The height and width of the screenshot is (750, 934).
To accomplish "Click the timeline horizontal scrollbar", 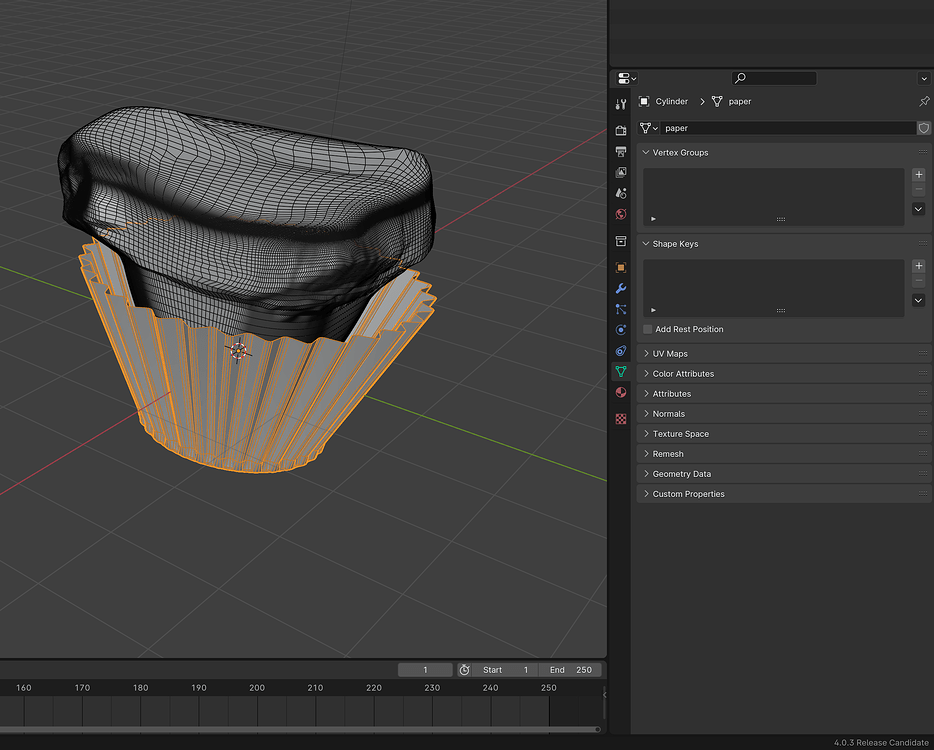I will [300, 729].
